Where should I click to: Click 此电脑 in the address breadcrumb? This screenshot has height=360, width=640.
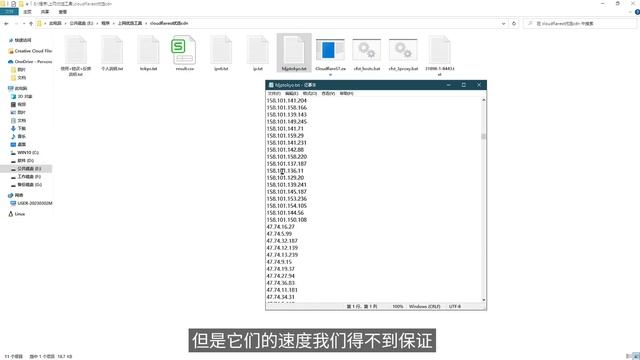(x=55, y=24)
